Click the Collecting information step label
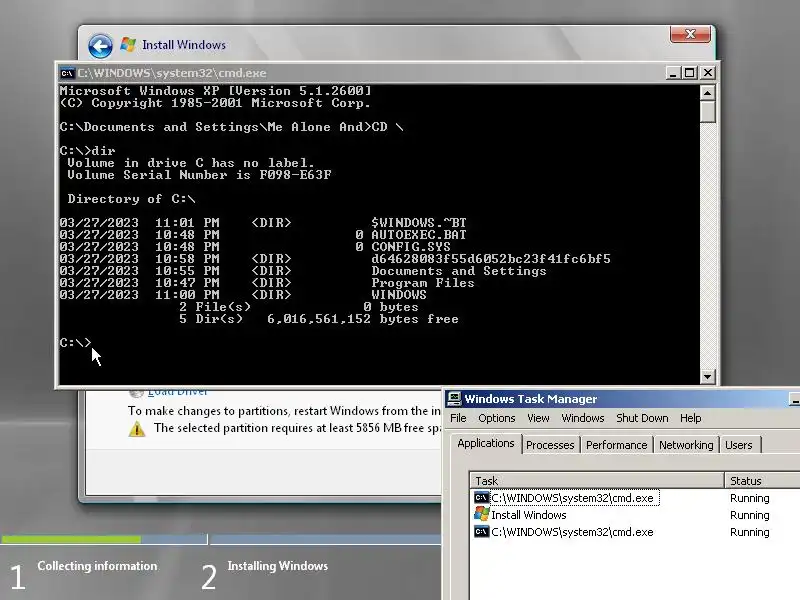 point(97,566)
